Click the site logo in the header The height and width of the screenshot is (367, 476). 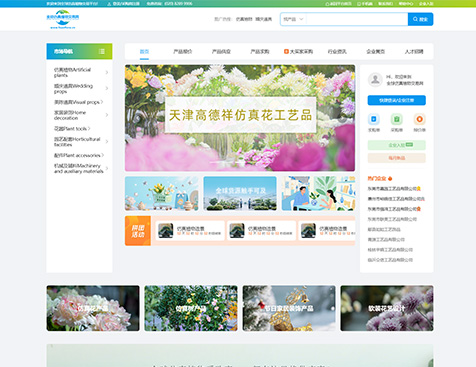63,19
